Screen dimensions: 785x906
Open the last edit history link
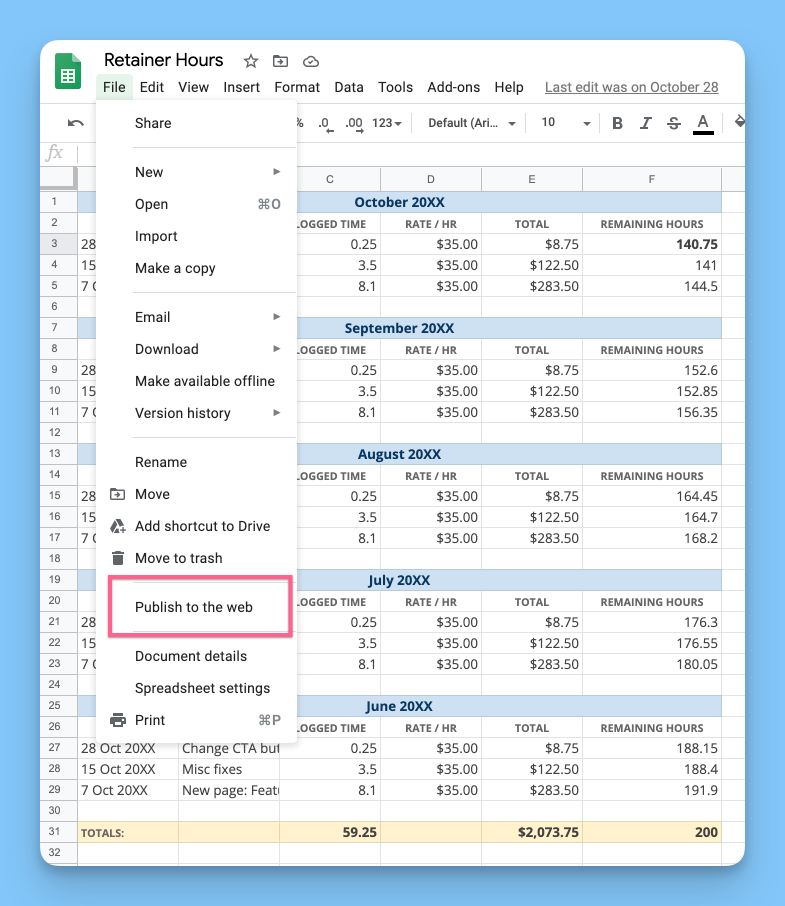pos(631,87)
